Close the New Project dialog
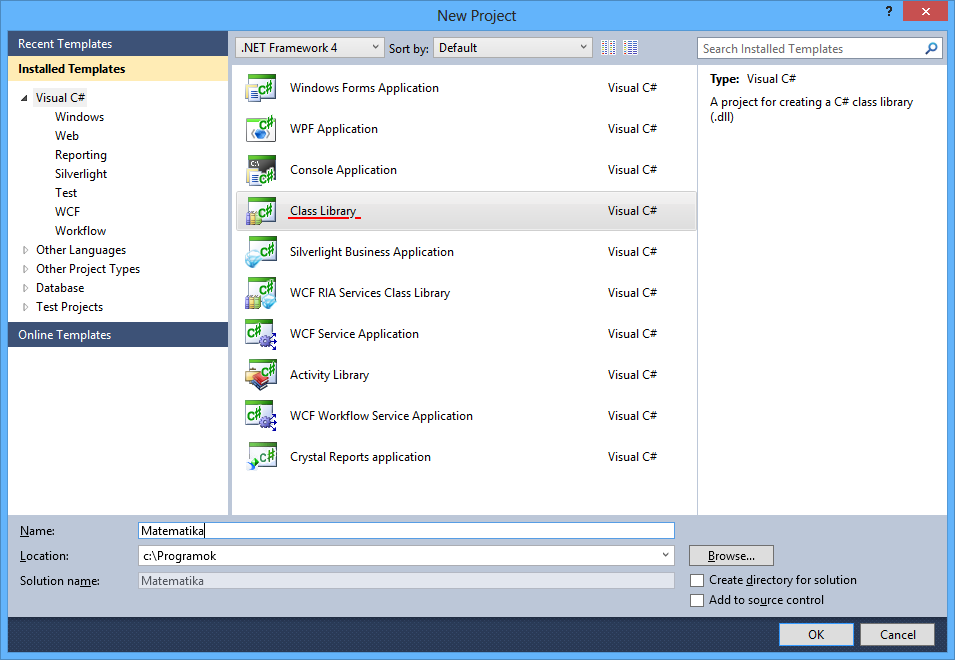The height and width of the screenshot is (660, 955). coord(925,12)
